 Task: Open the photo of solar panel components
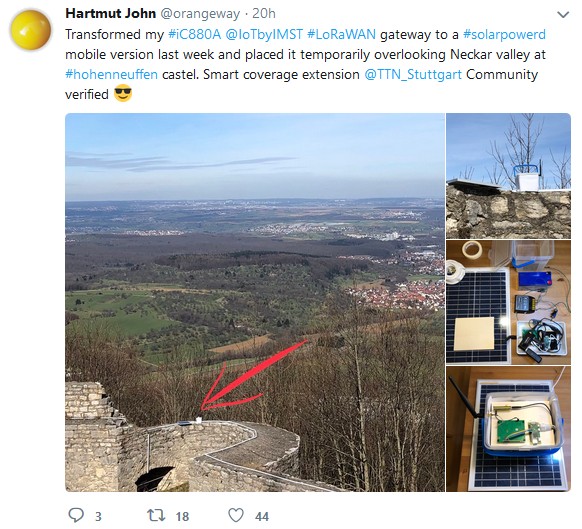tap(509, 302)
